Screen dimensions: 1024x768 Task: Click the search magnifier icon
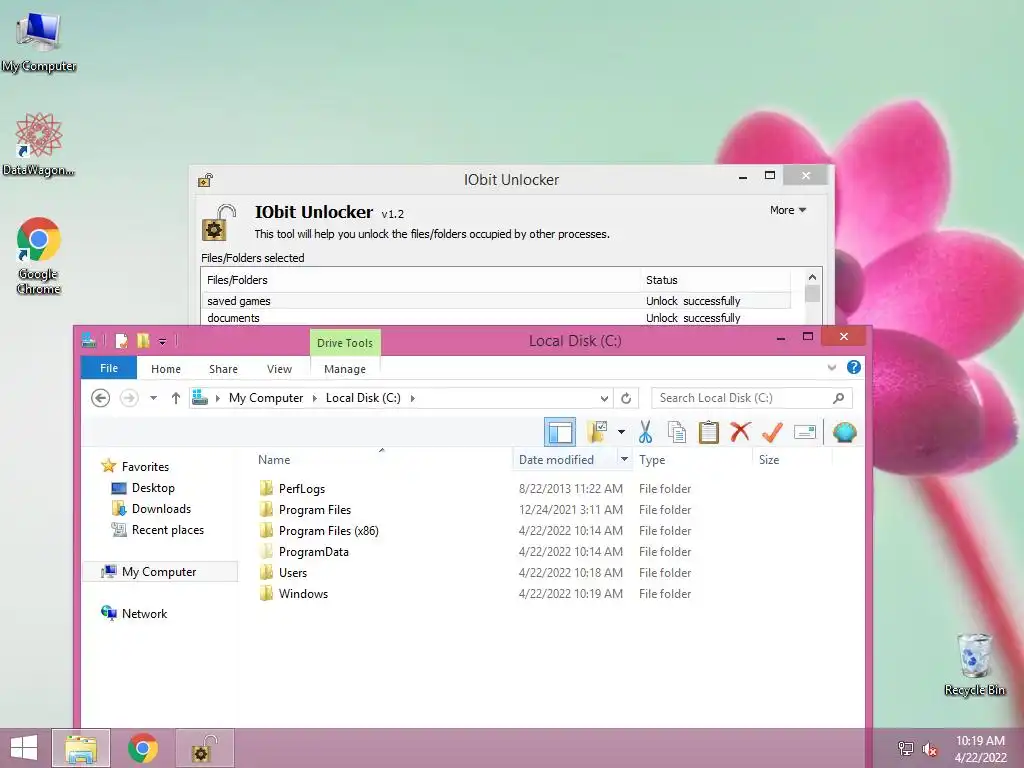[839, 398]
